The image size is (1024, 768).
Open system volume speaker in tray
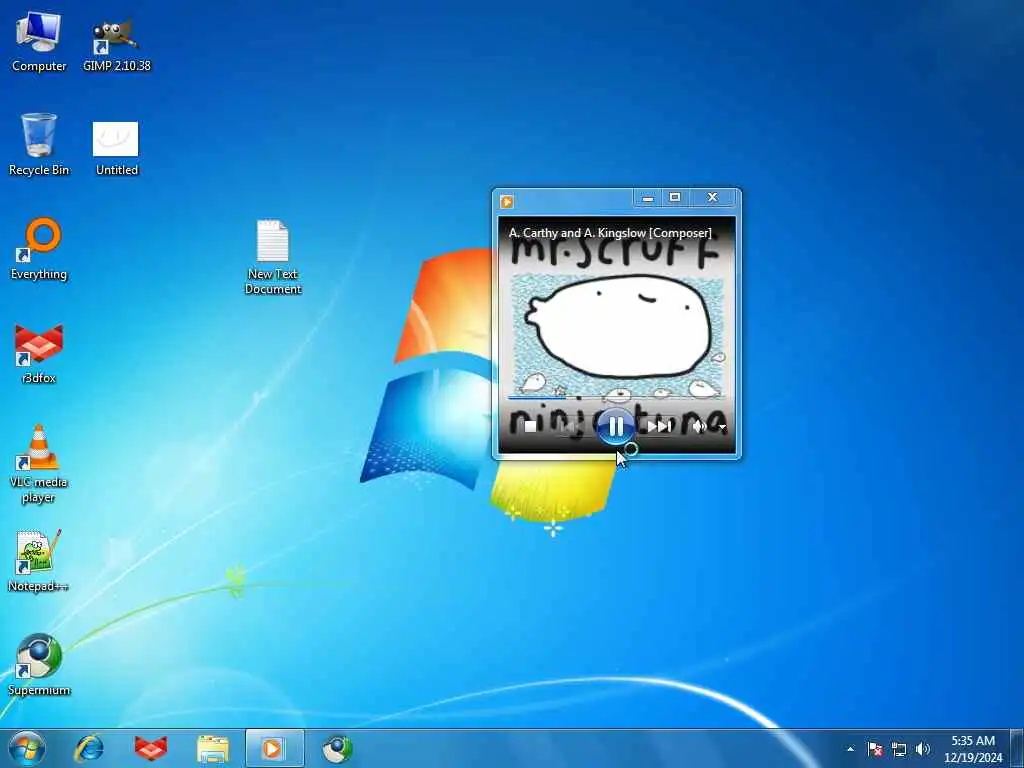(922, 749)
